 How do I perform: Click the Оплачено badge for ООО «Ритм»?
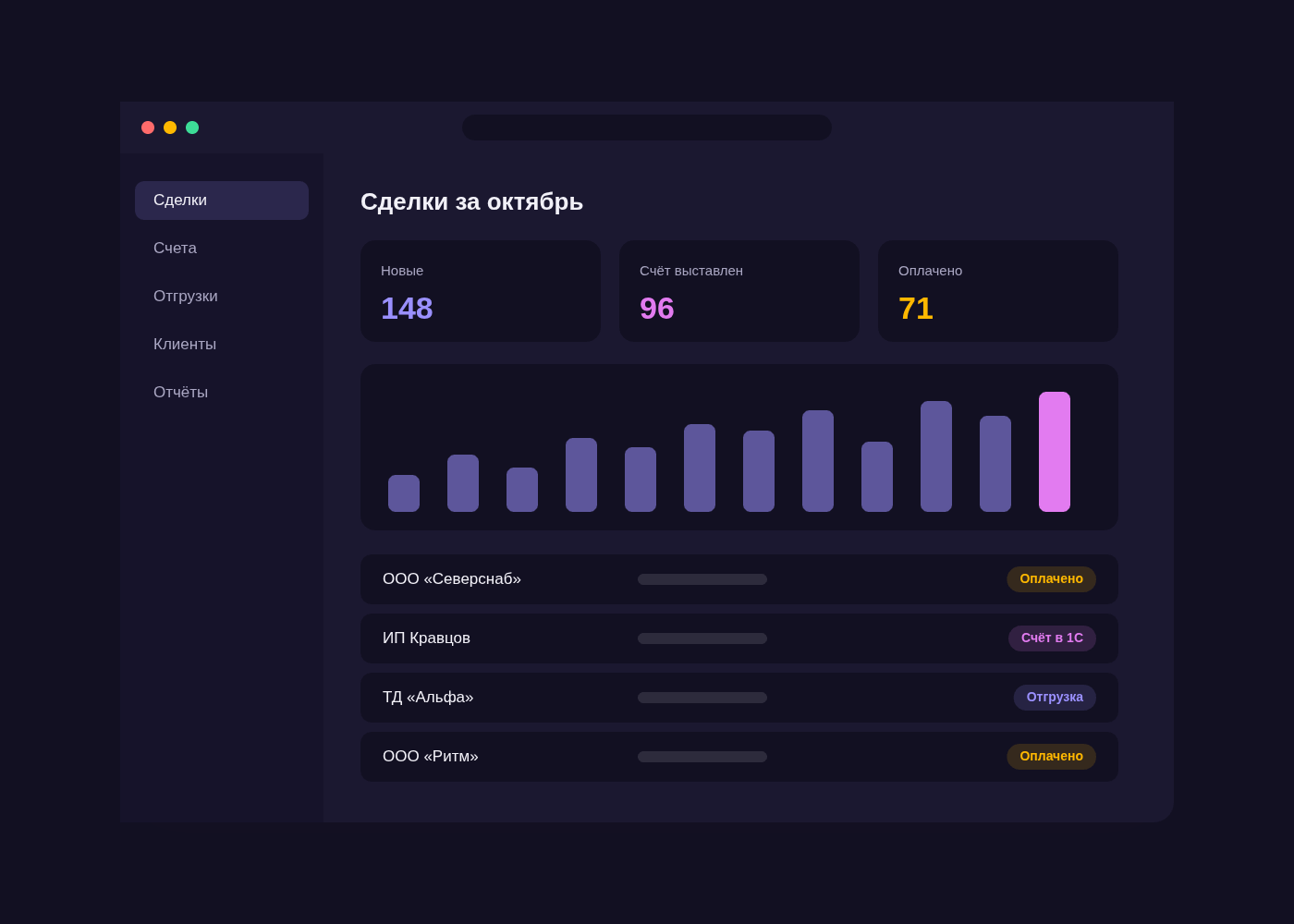pos(1051,757)
